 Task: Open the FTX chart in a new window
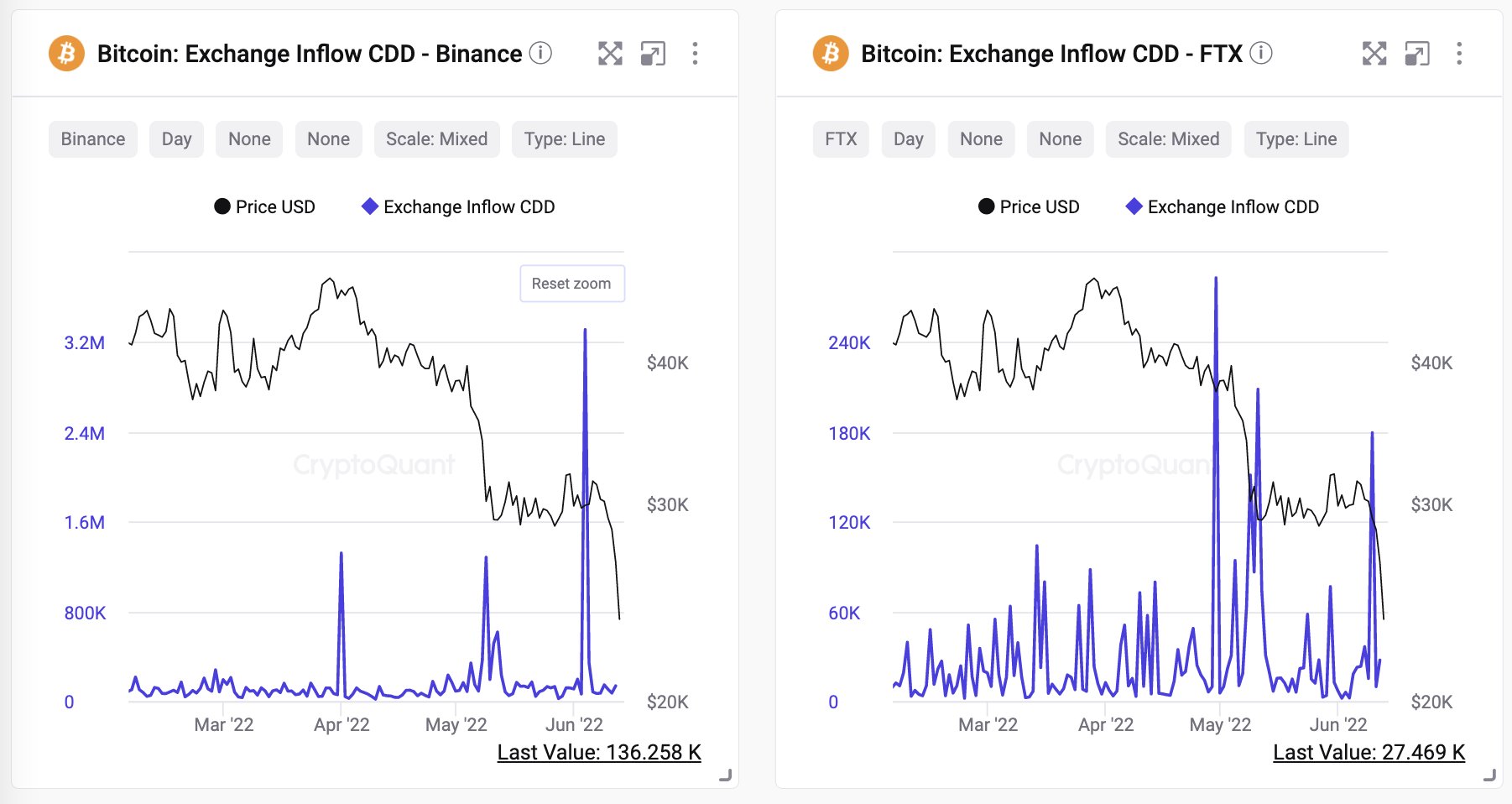tap(1417, 54)
